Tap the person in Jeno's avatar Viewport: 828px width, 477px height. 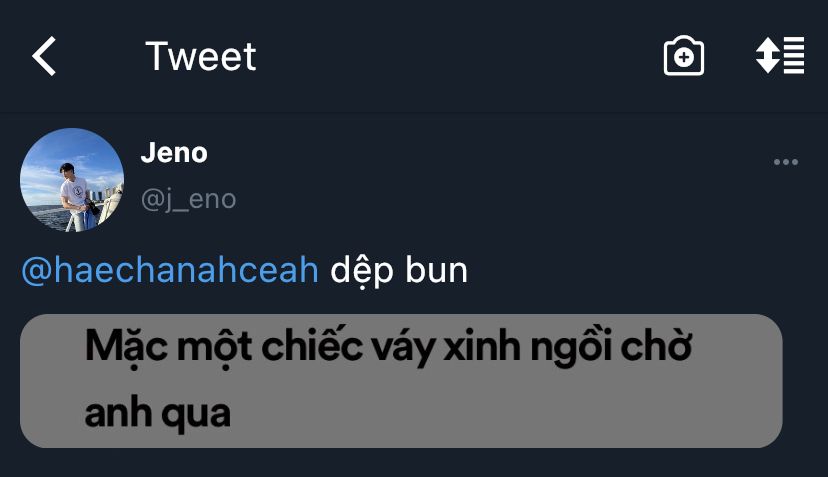tap(77, 197)
